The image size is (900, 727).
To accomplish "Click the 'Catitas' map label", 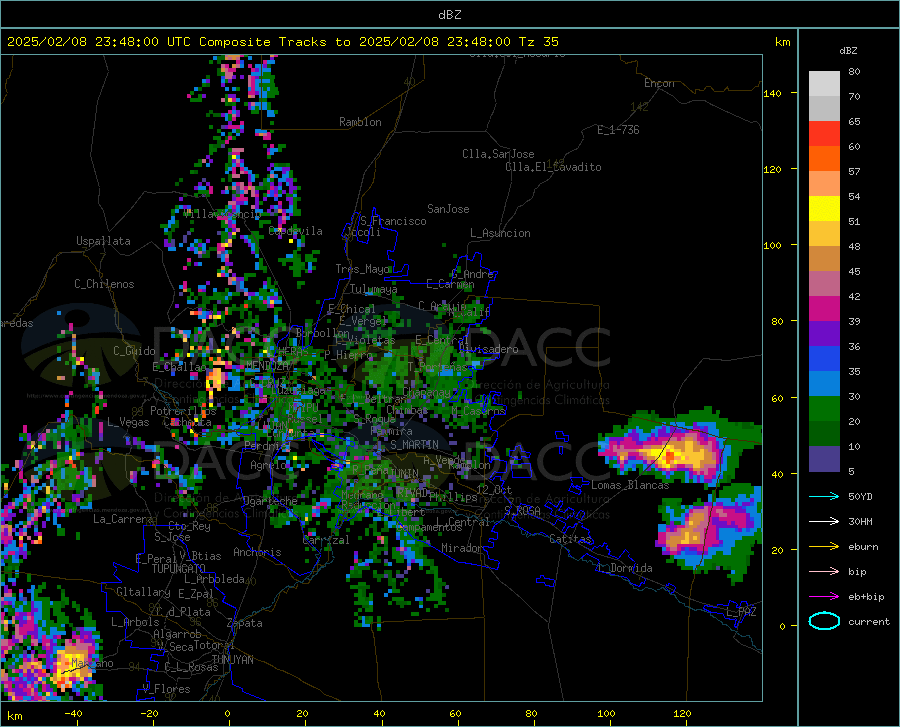I will point(570,539).
